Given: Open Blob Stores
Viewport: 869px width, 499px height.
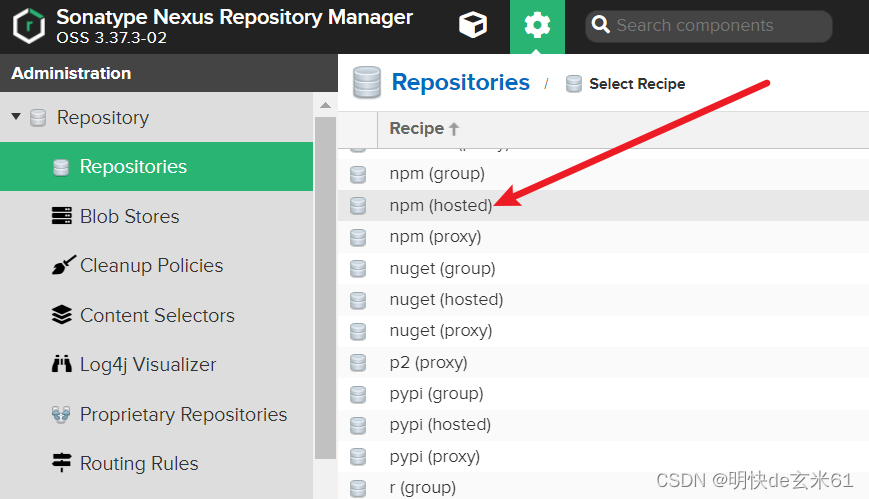Looking at the screenshot, I should coord(130,216).
